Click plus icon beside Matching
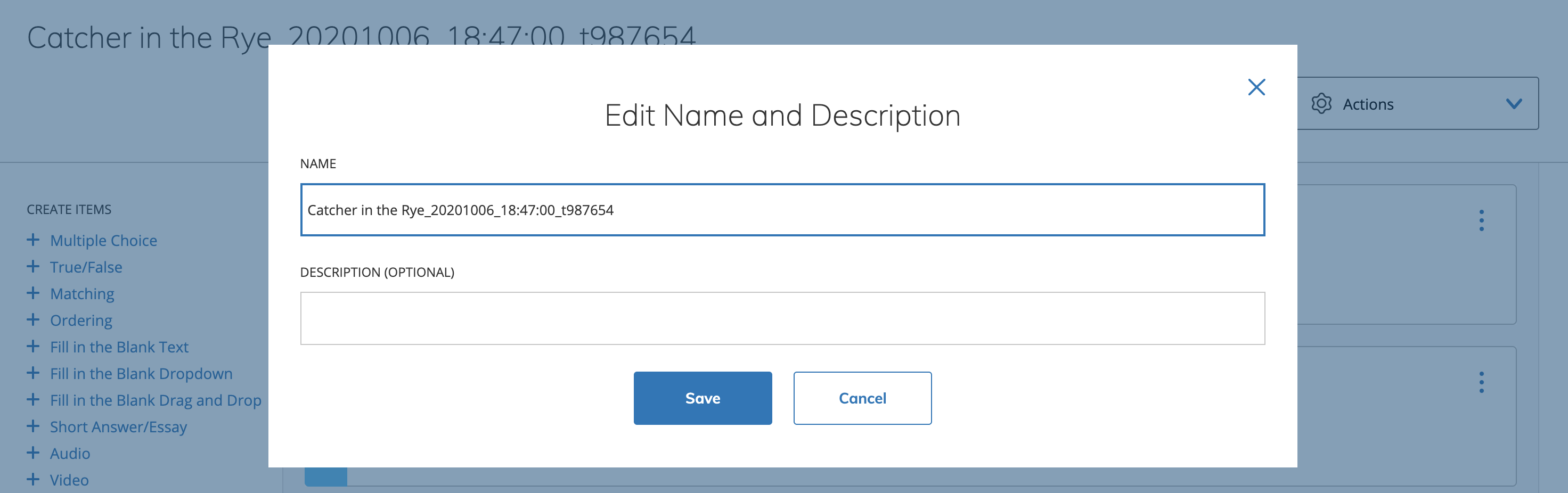The height and width of the screenshot is (493, 1568). 33,293
